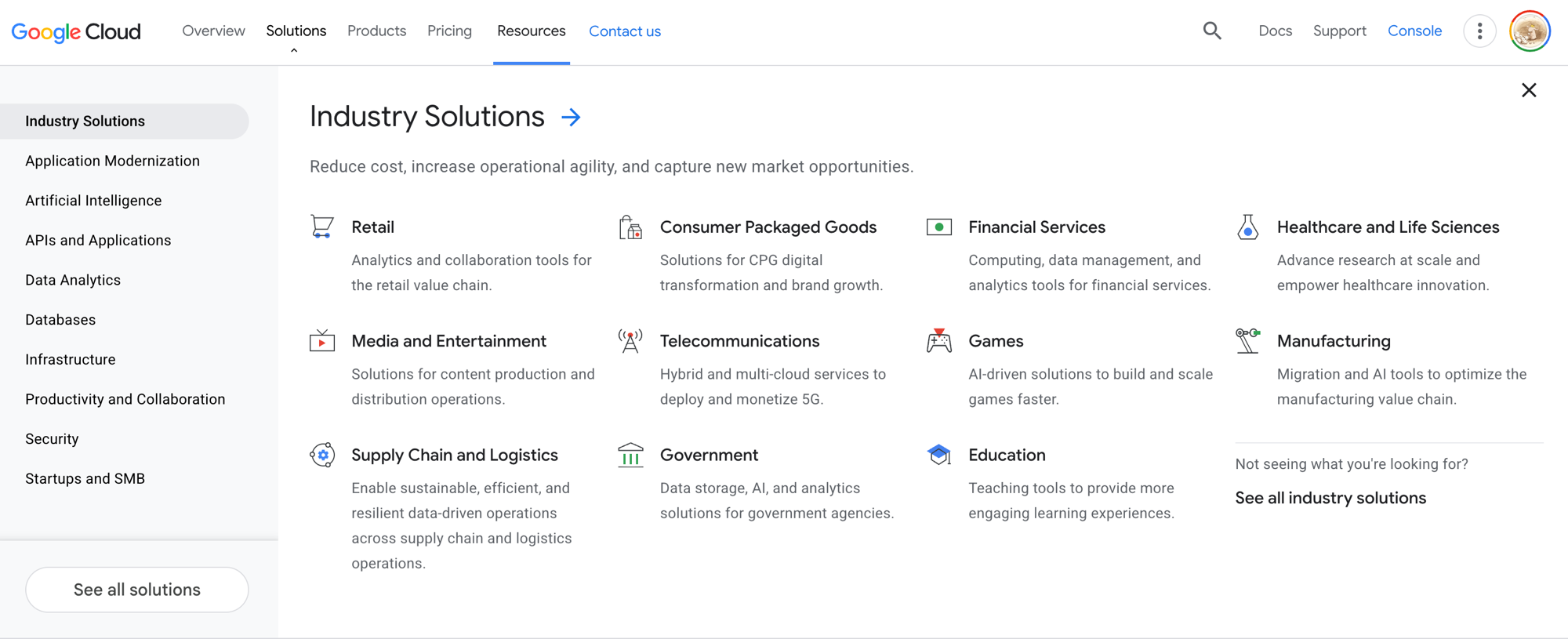Click the Telecommunications antenna icon
This screenshot has height=639, width=1568.
(630, 340)
